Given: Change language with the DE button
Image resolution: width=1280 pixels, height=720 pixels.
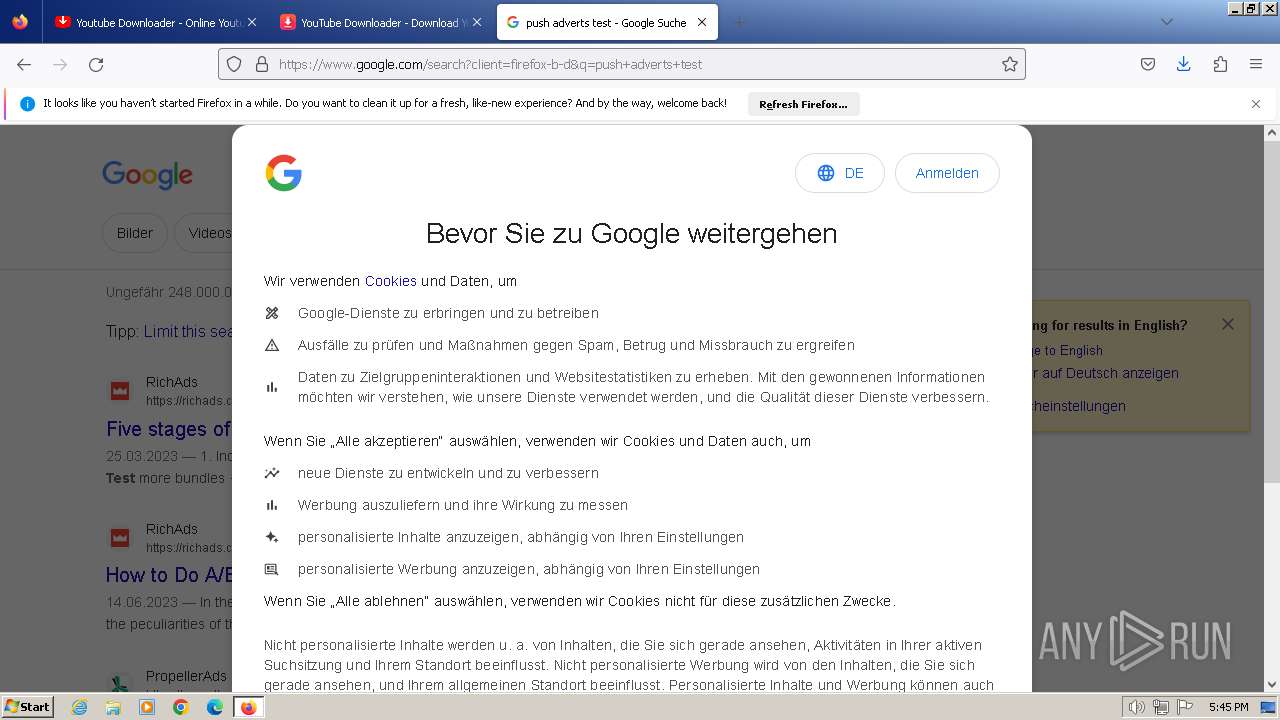Looking at the screenshot, I should pyautogui.click(x=840, y=173).
